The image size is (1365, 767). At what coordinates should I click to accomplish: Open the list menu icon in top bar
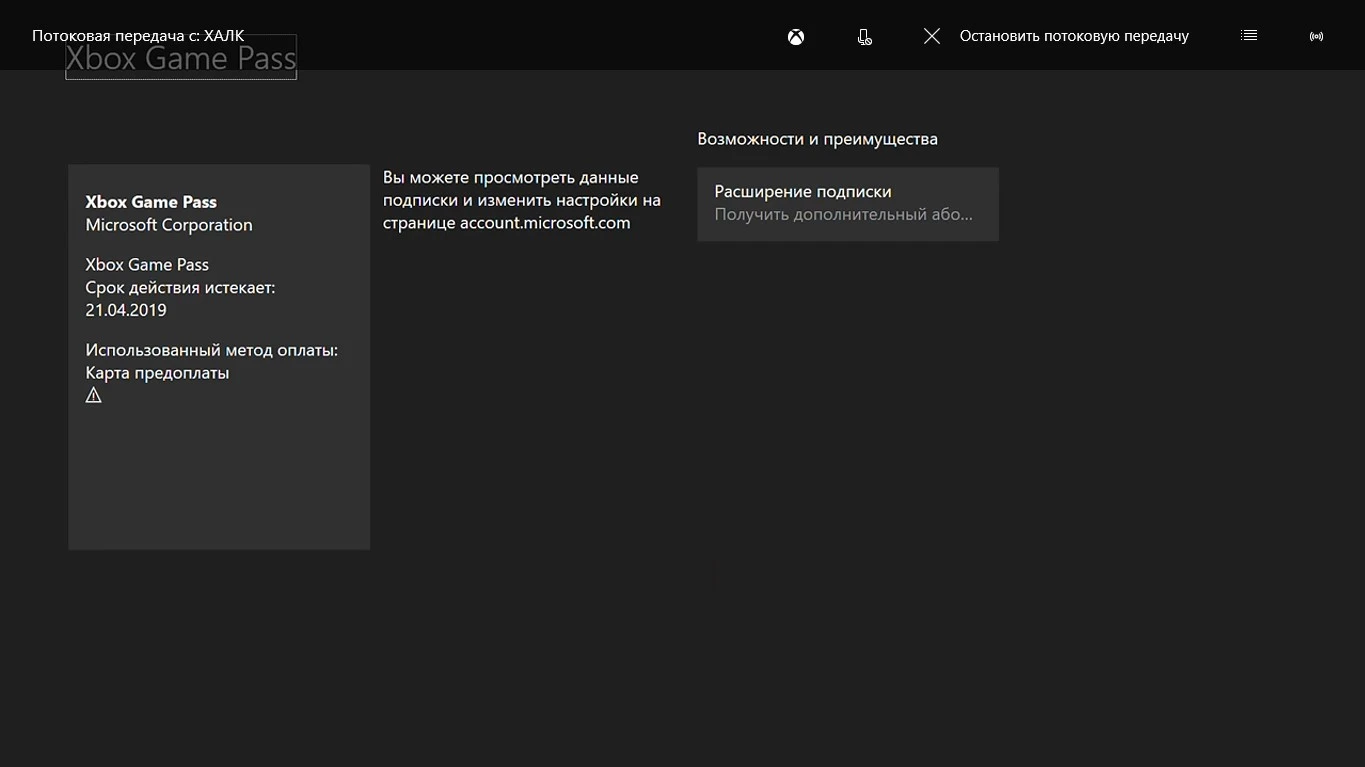pyautogui.click(x=1249, y=35)
